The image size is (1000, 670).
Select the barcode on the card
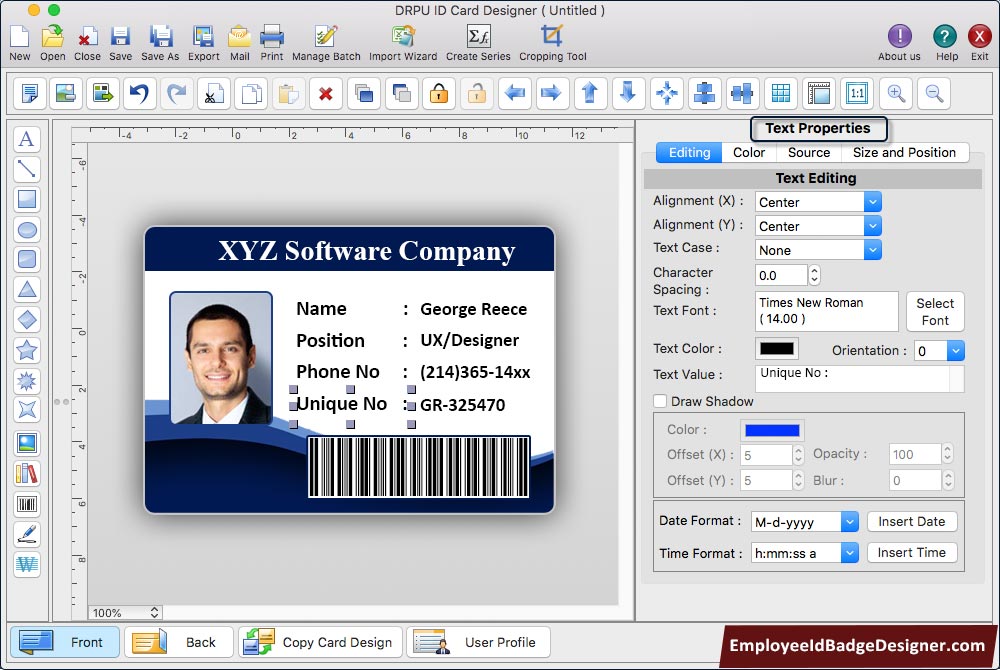pos(418,467)
